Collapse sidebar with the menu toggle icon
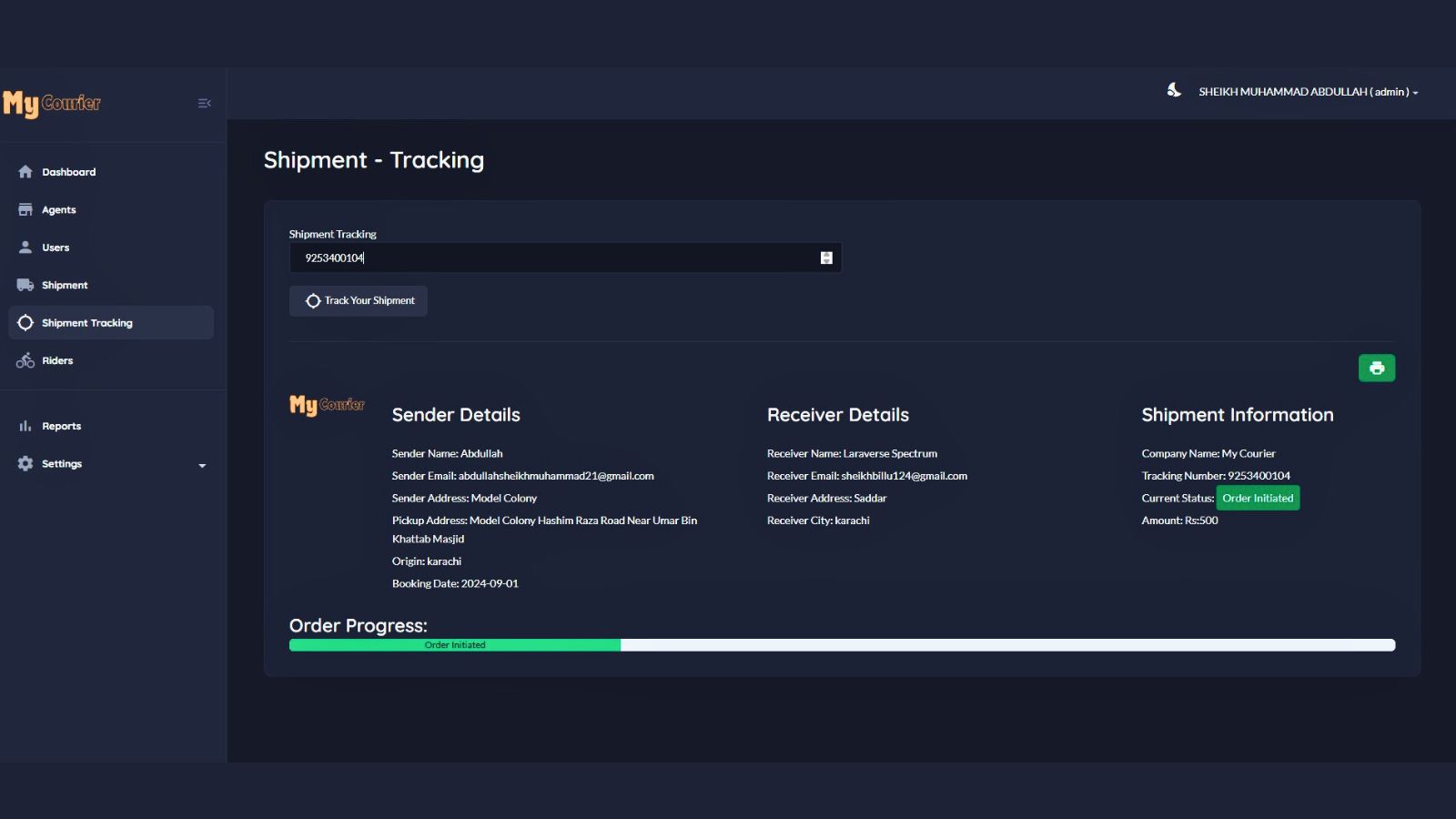 click(x=205, y=103)
